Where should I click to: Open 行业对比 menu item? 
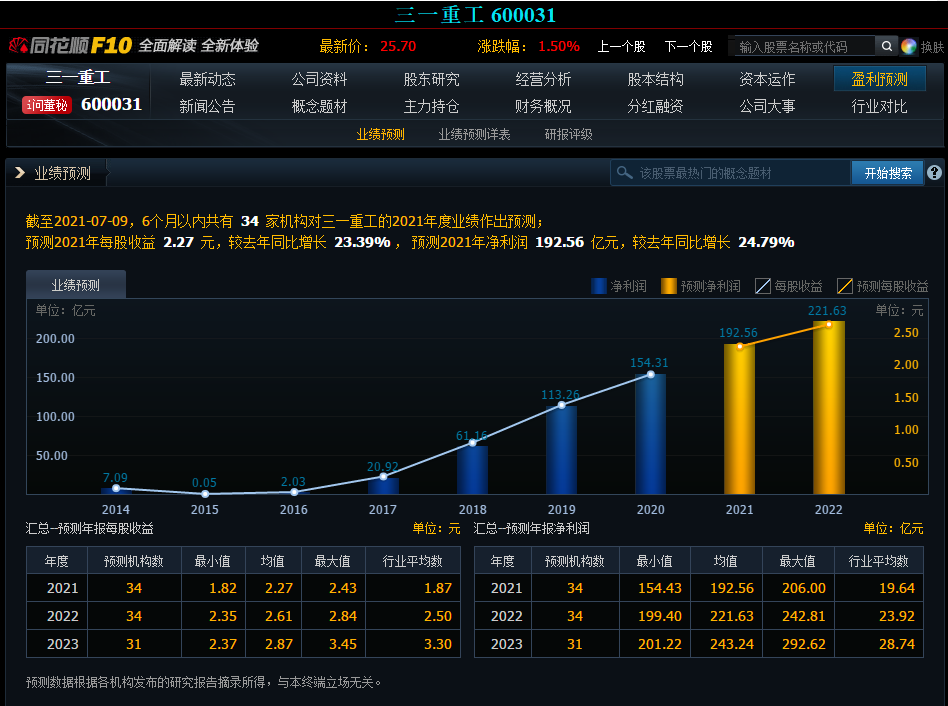(880, 106)
